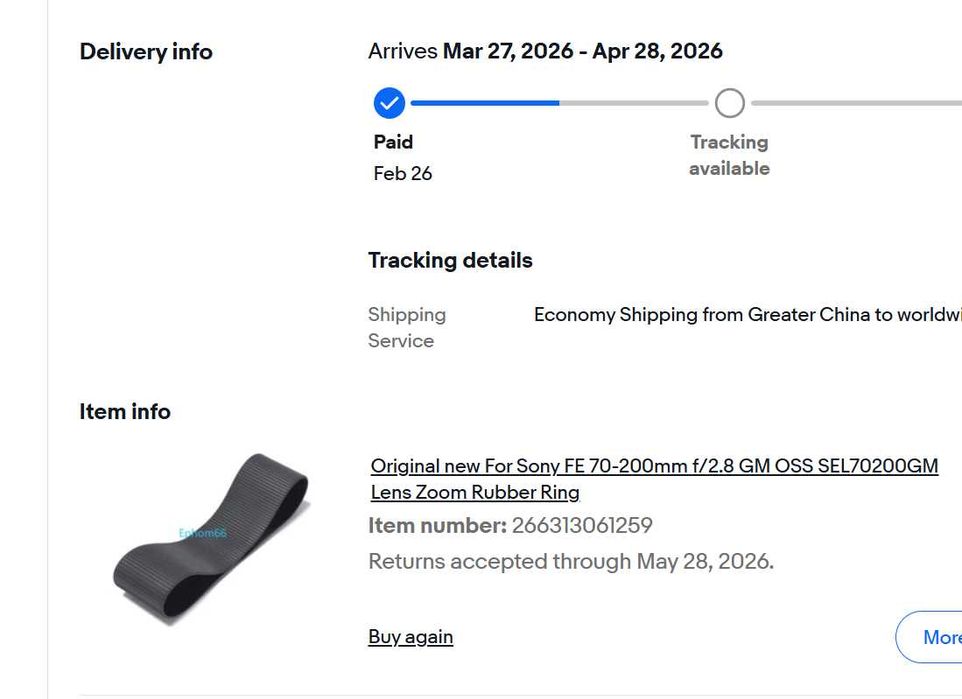962x699 pixels.
Task: Click the Item info heading
Action: coord(125,412)
